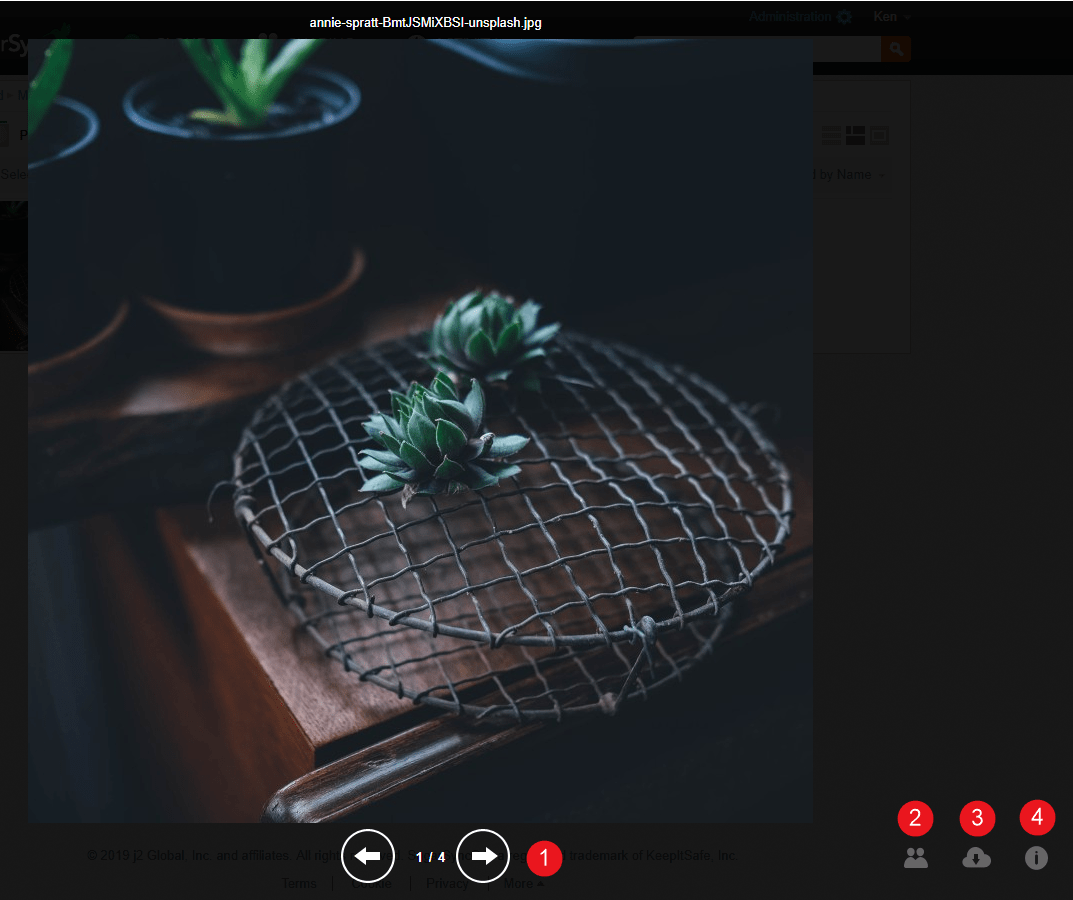Run a search with the magnifier button
This screenshot has height=900, width=1073.
(895, 48)
